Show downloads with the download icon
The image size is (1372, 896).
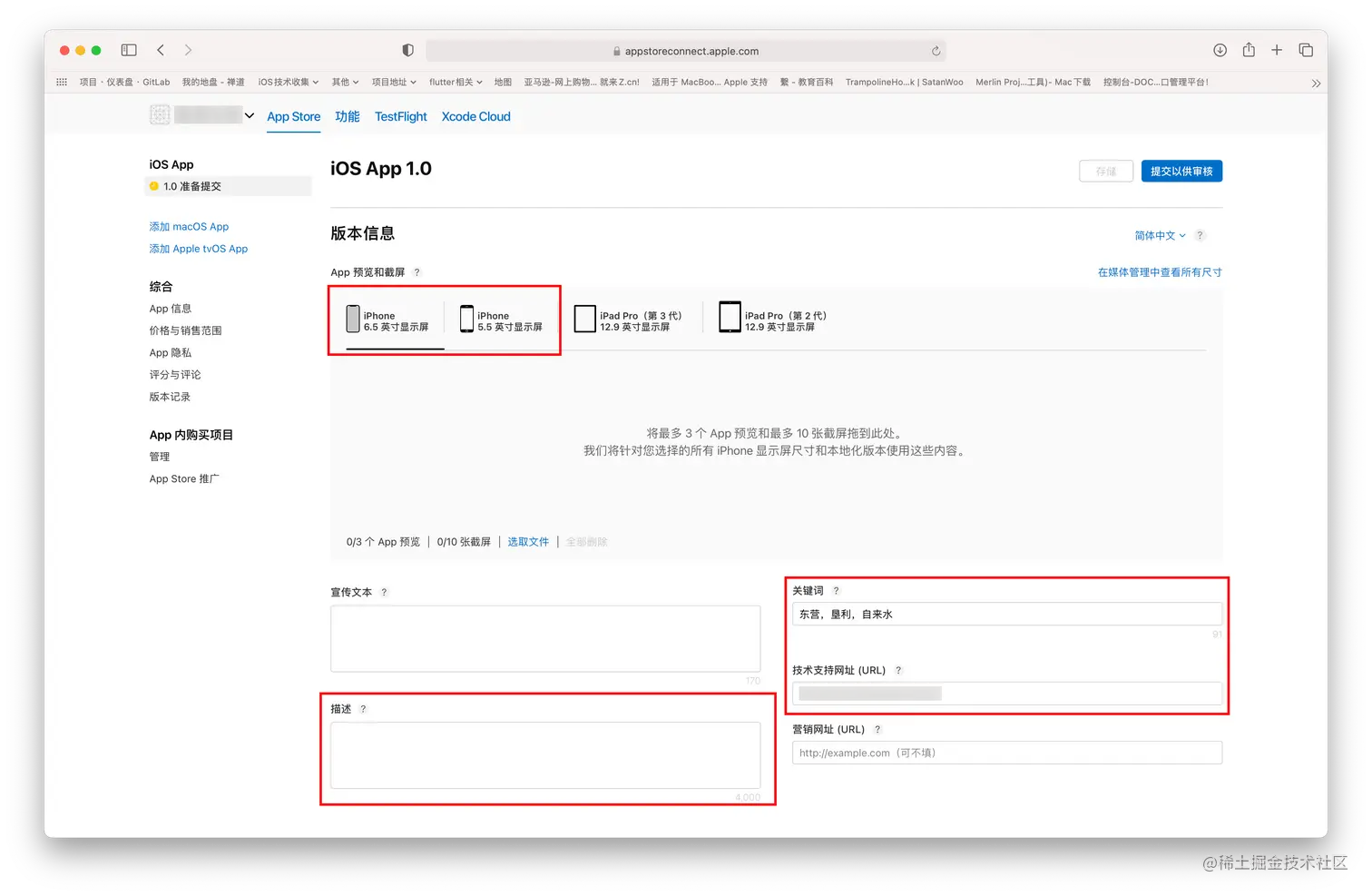(x=1220, y=50)
